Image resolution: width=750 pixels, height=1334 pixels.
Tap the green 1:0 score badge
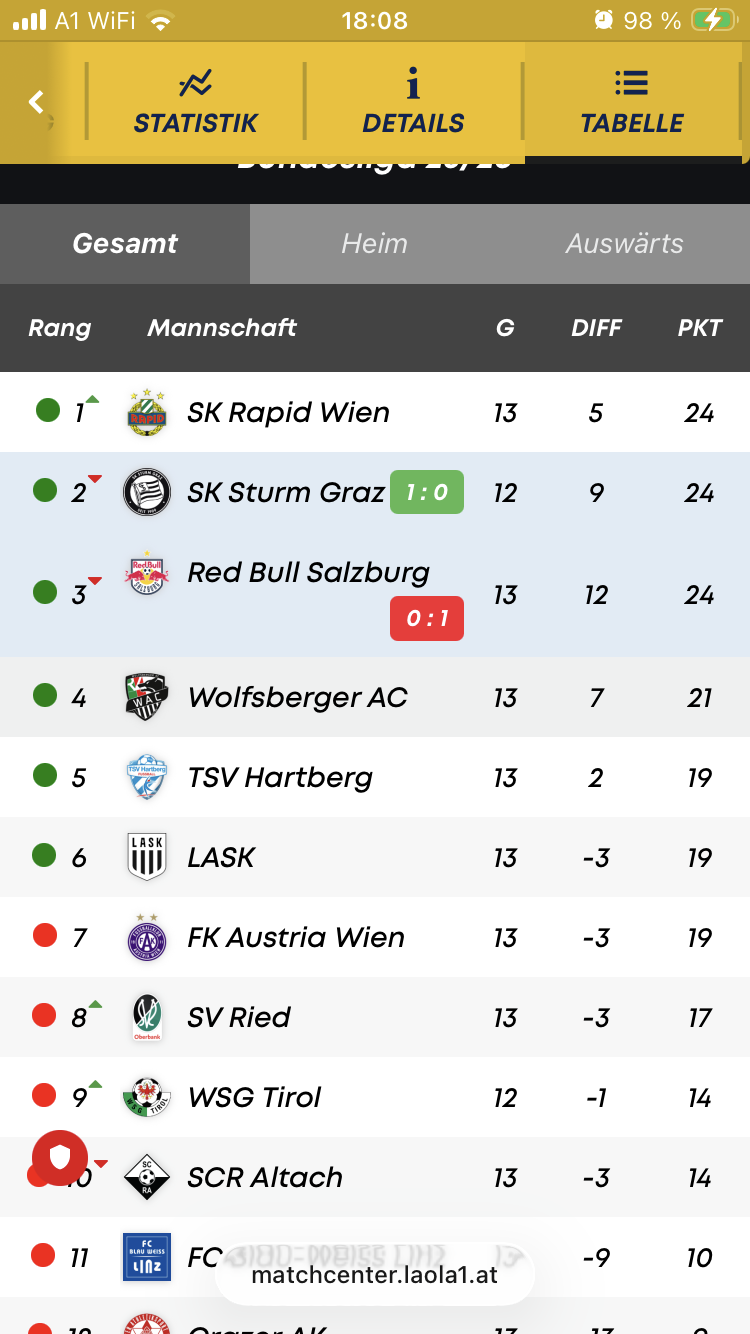(x=427, y=492)
